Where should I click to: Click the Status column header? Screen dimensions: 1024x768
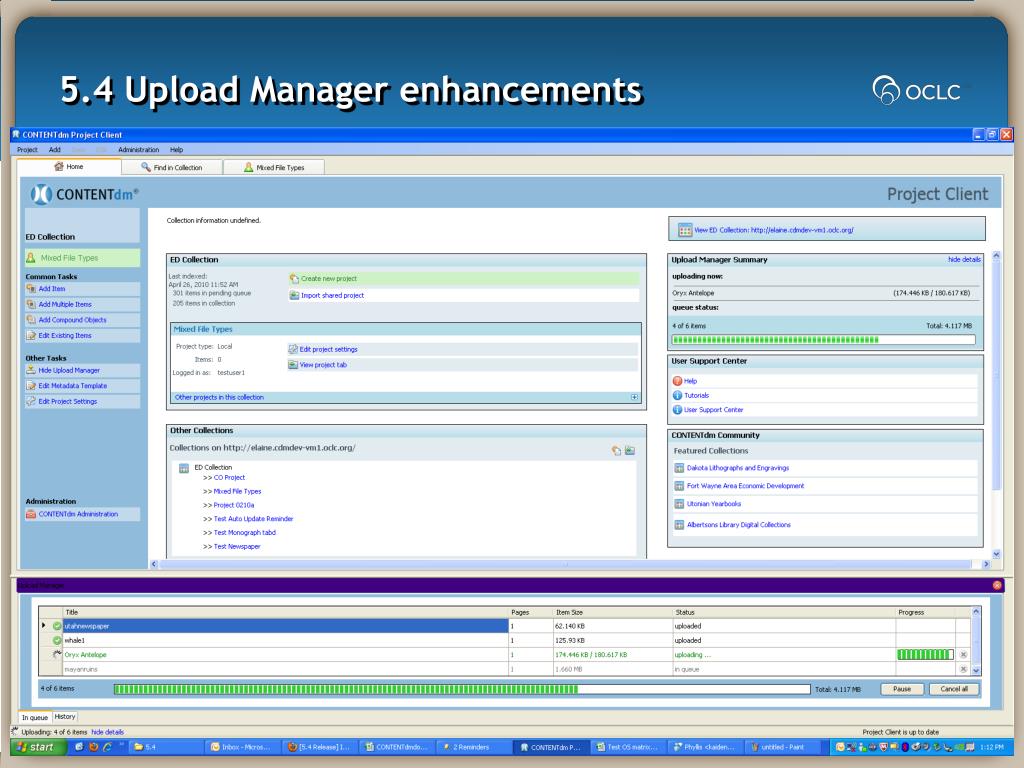click(x=784, y=612)
